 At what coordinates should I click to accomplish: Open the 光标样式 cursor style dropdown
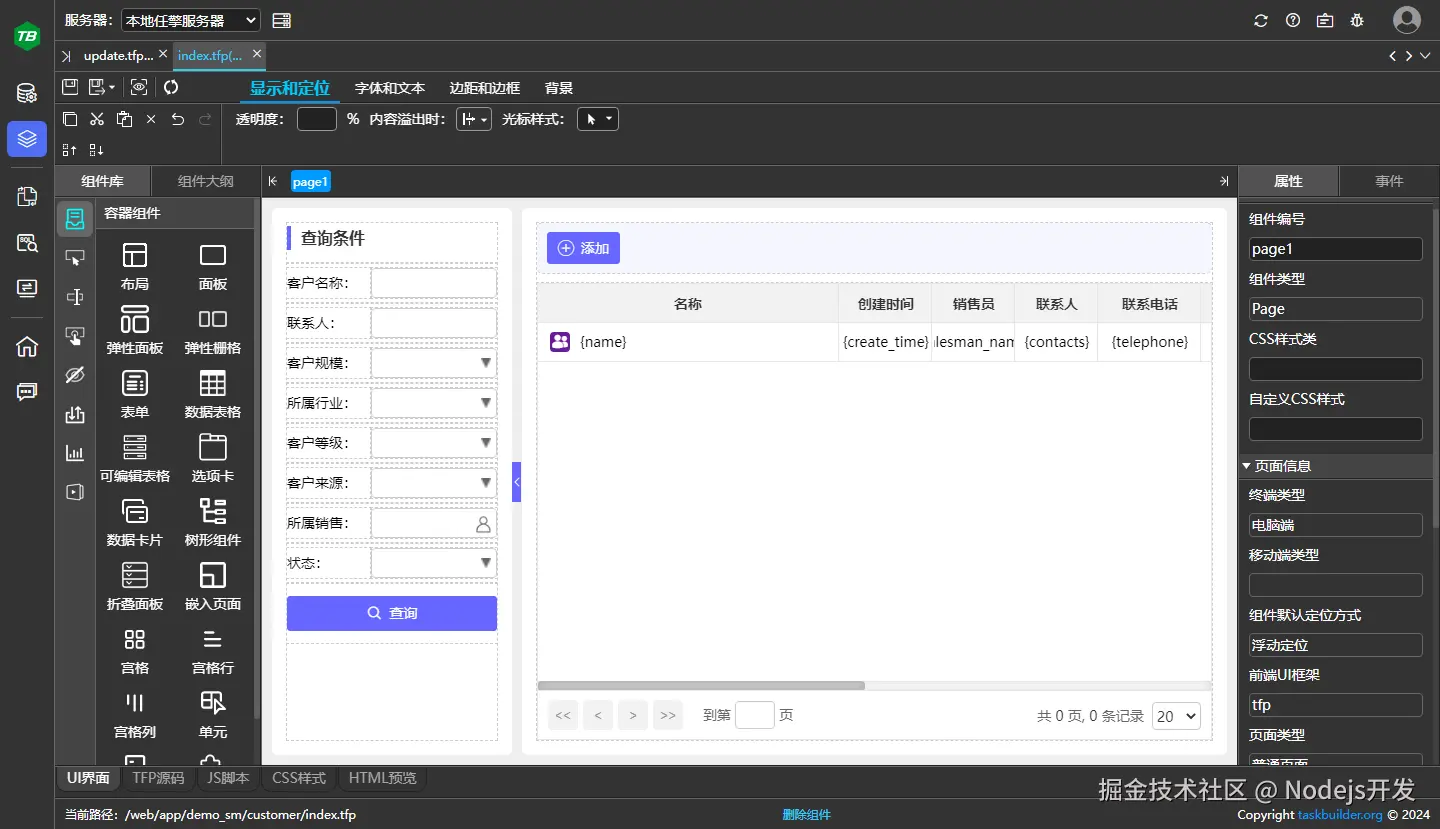(x=597, y=119)
